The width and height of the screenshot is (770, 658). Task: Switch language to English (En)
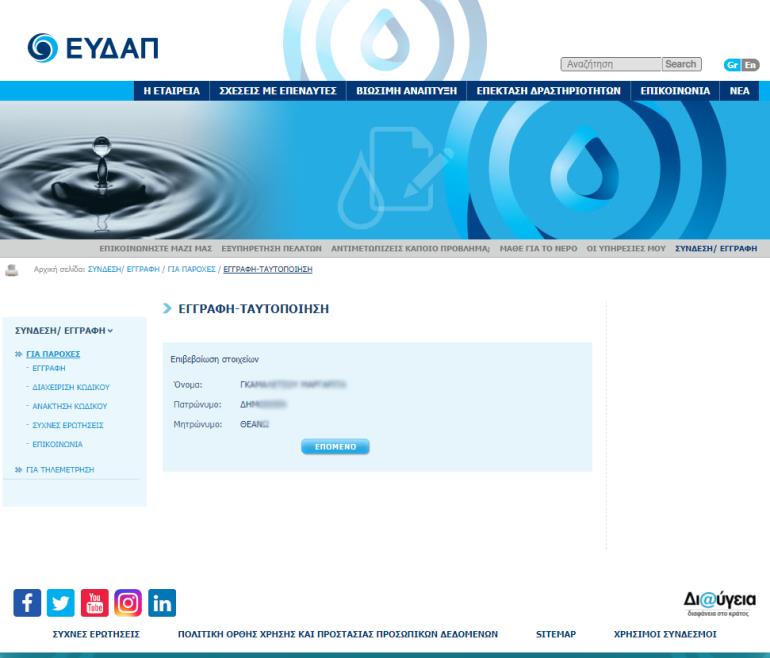pos(749,64)
